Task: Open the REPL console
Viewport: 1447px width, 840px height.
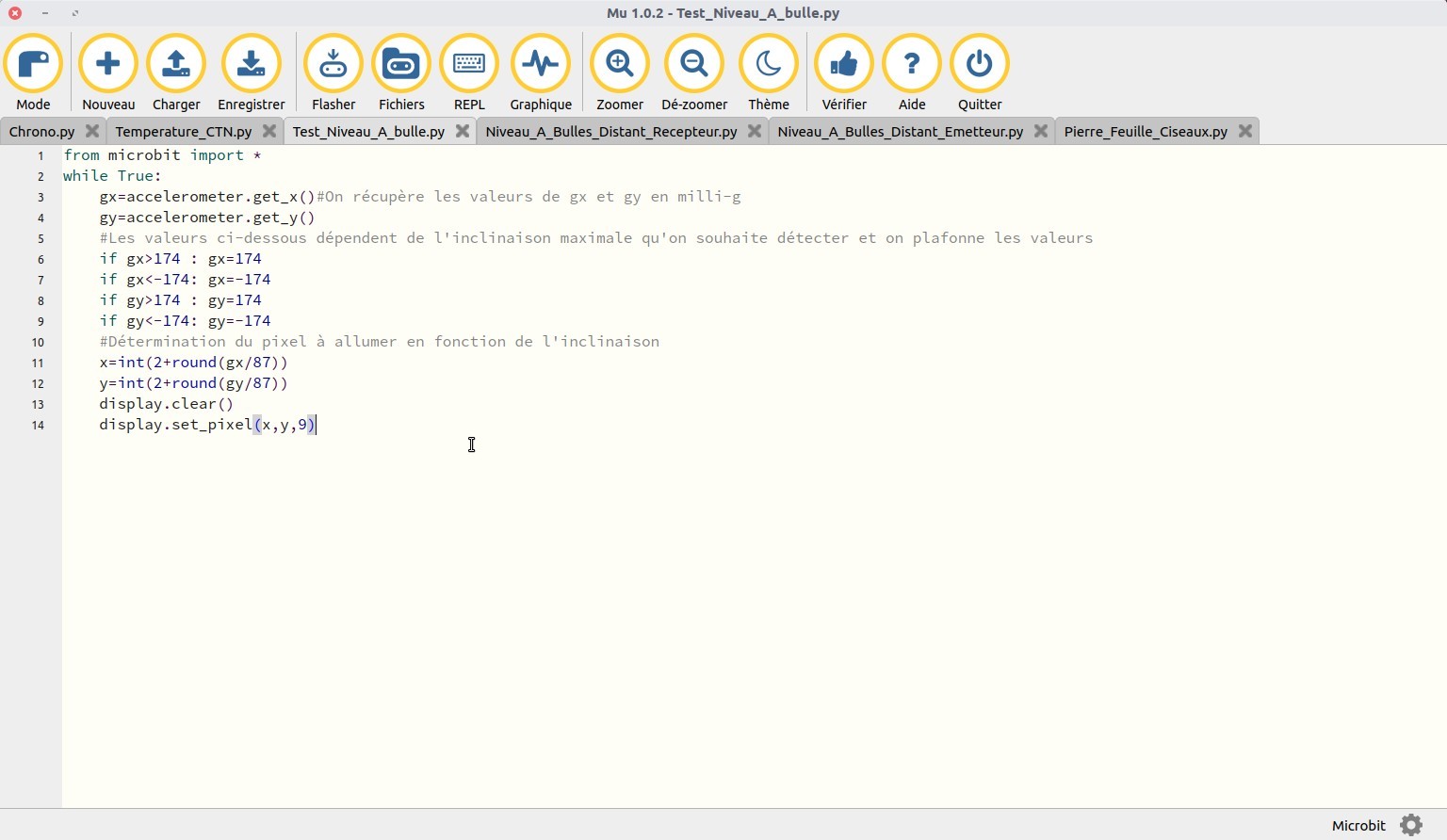Action: [x=469, y=65]
